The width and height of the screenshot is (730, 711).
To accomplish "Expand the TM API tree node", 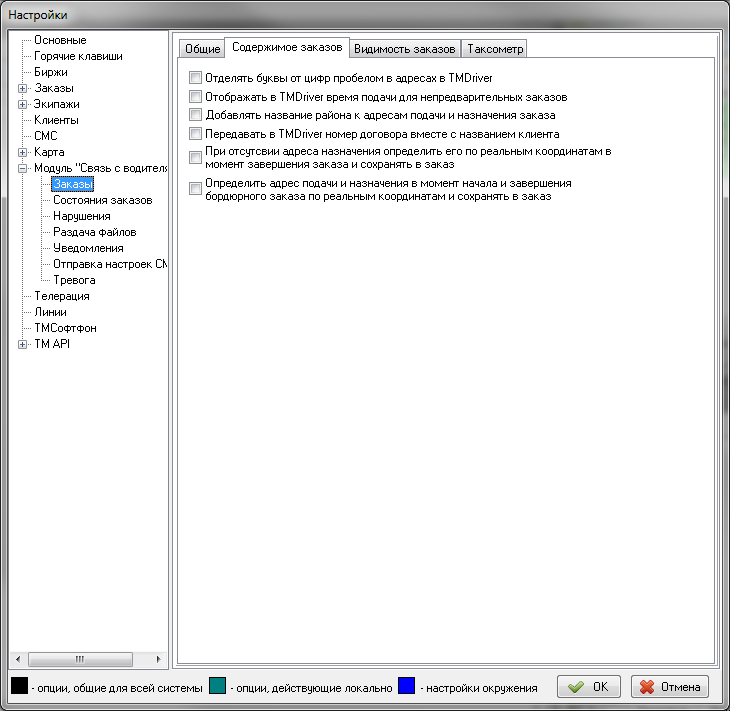I will [22, 344].
